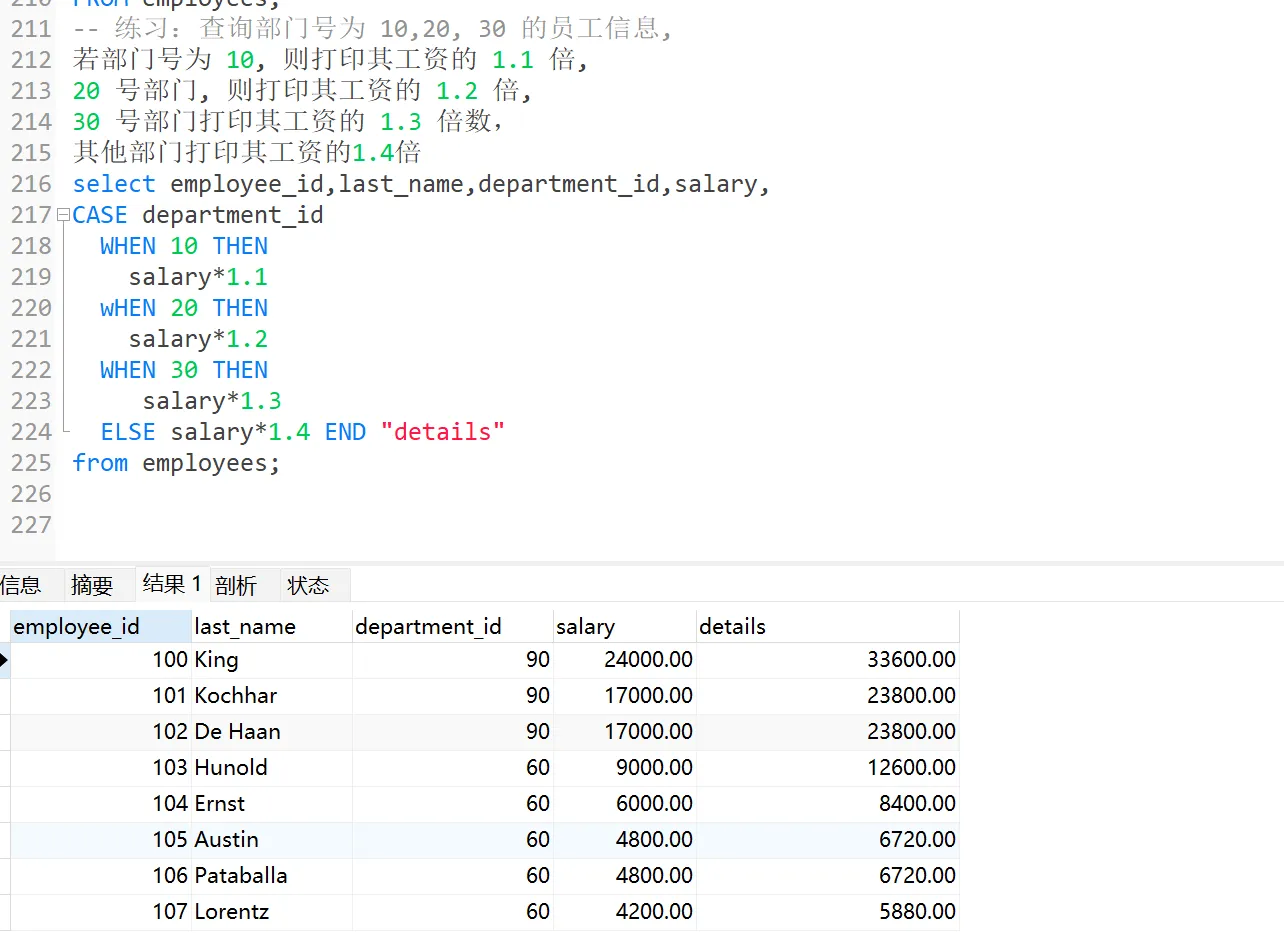
Task: Click the last_name column header
Action: tap(272, 627)
